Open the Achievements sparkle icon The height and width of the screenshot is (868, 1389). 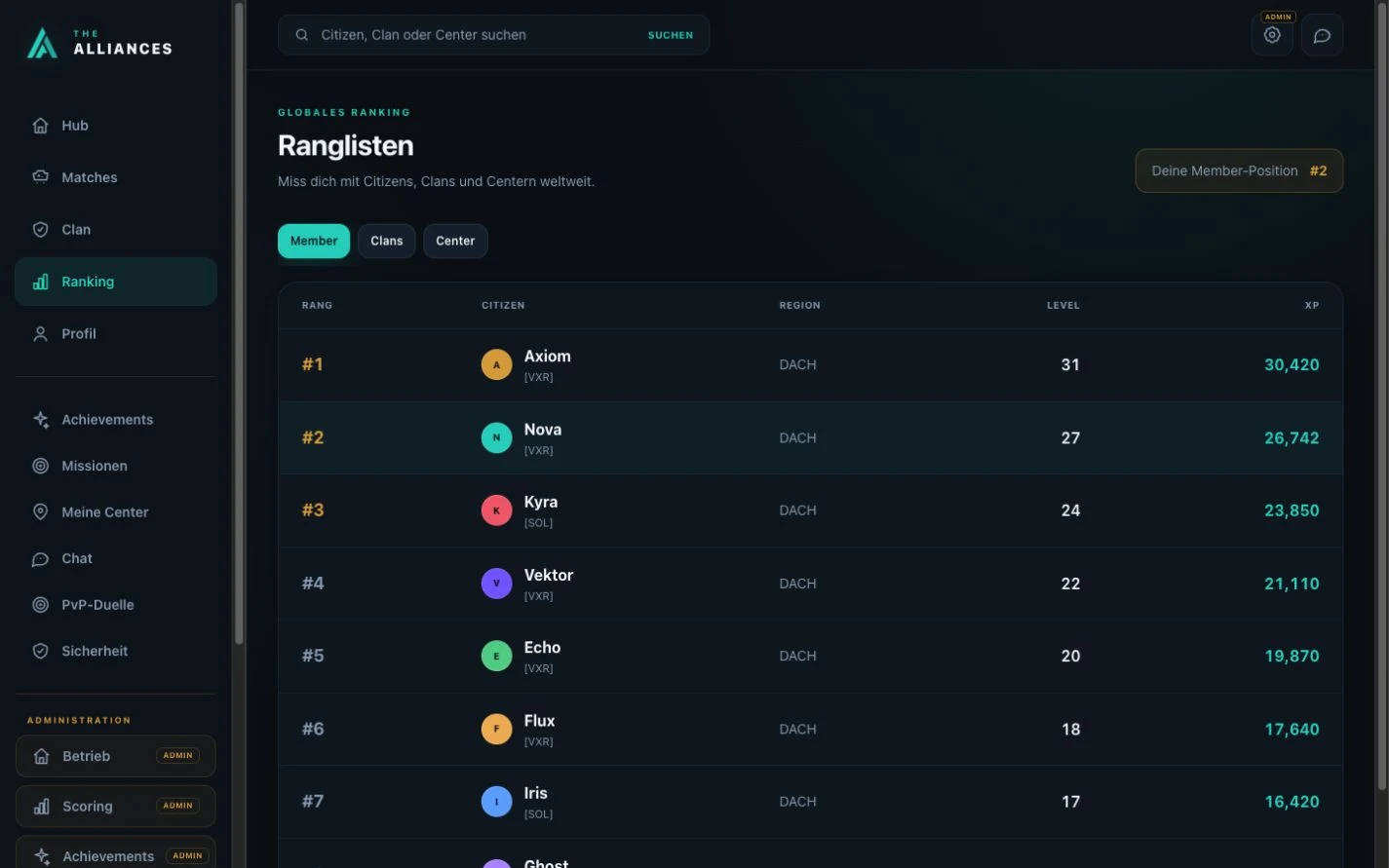[x=41, y=420]
